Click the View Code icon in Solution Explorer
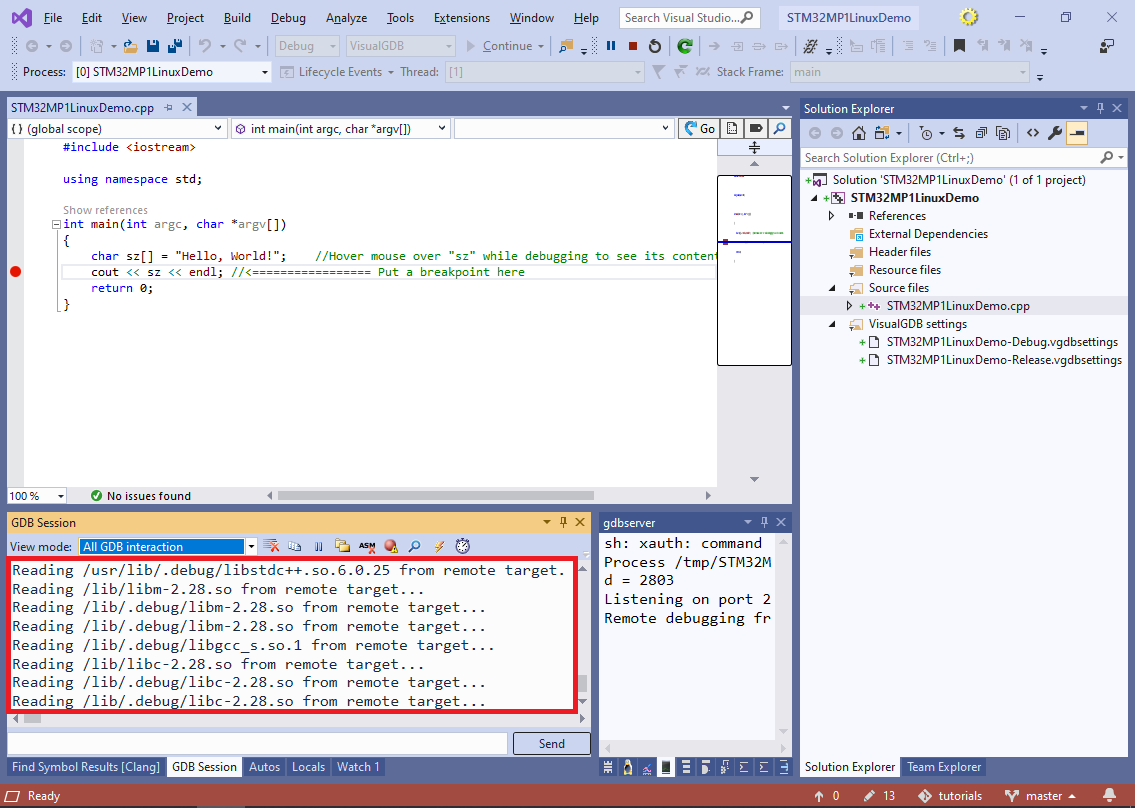The image size is (1135, 808). point(1033,133)
